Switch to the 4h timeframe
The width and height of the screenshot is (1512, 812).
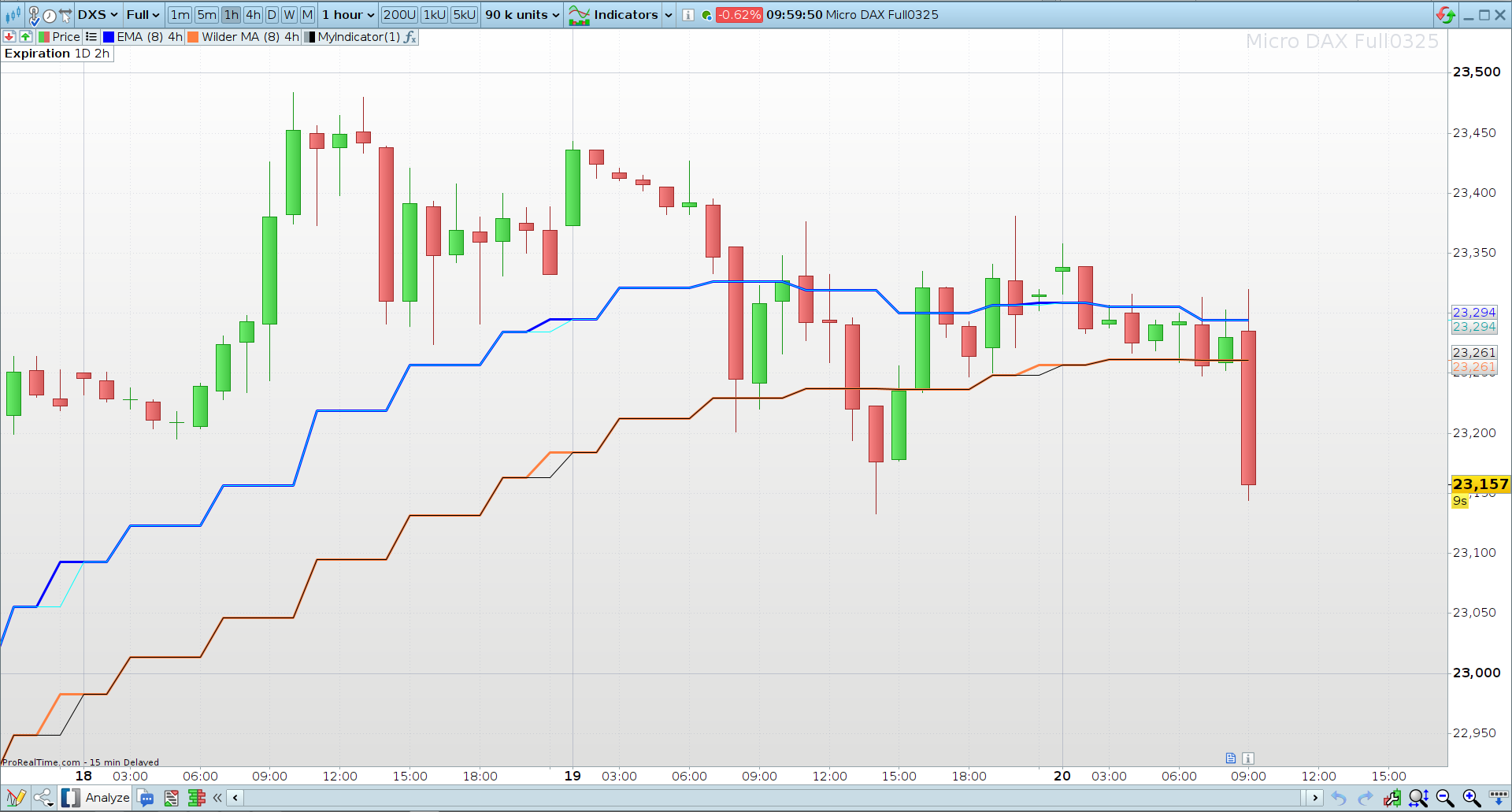(253, 15)
